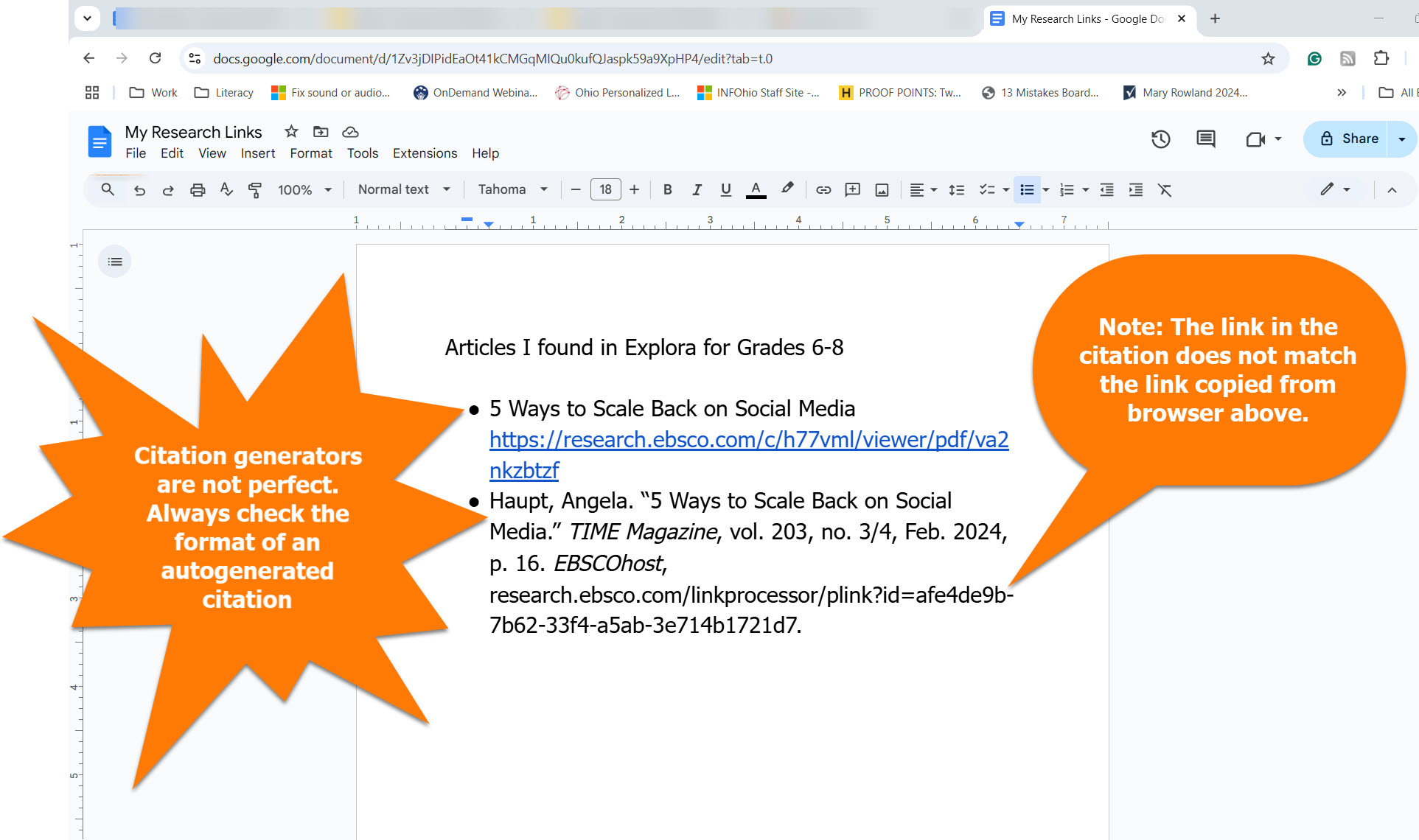This screenshot has width=1419, height=840.
Task: Open the Insert menu
Action: [258, 153]
